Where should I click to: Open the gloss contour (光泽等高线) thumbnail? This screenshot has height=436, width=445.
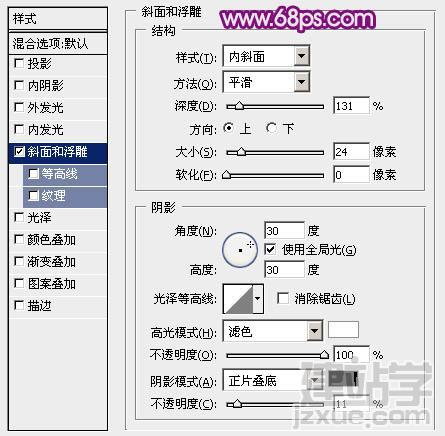tap(238, 299)
